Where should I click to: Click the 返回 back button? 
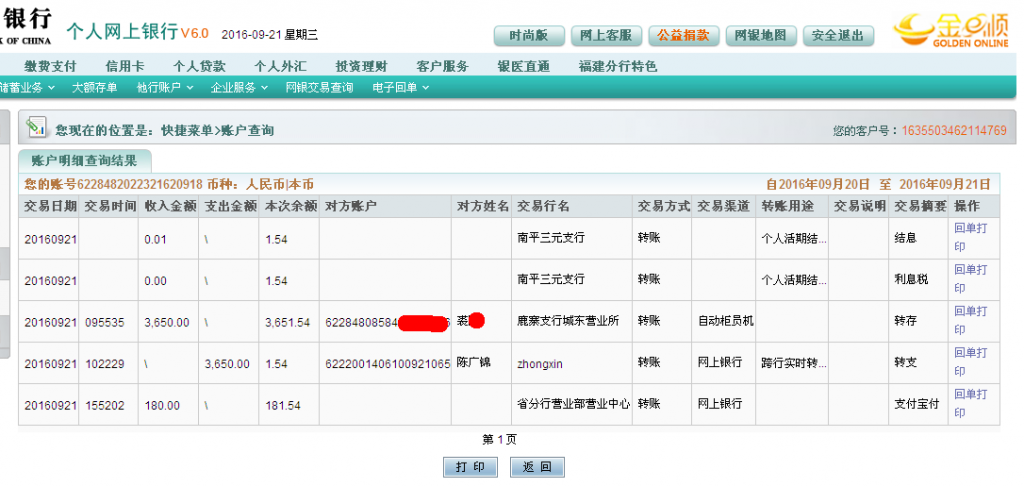coord(537,467)
